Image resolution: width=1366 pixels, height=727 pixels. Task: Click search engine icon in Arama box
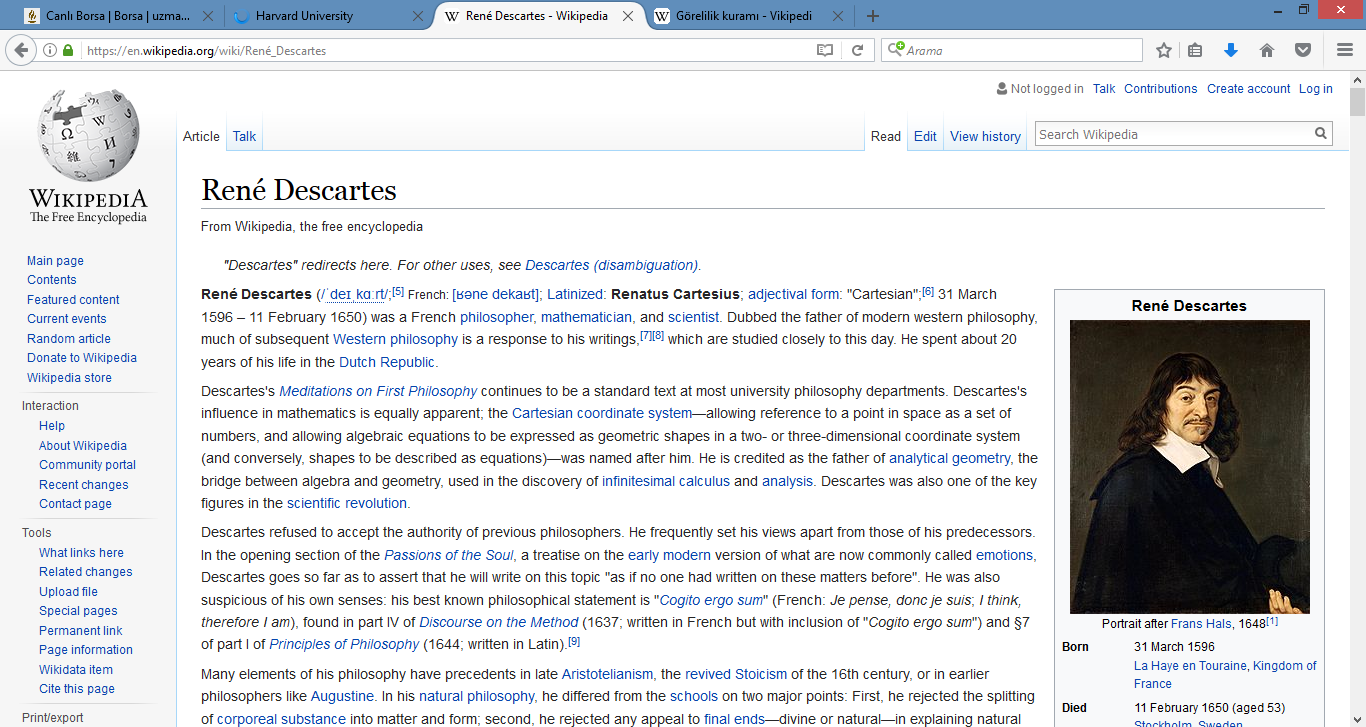click(x=896, y=50)
